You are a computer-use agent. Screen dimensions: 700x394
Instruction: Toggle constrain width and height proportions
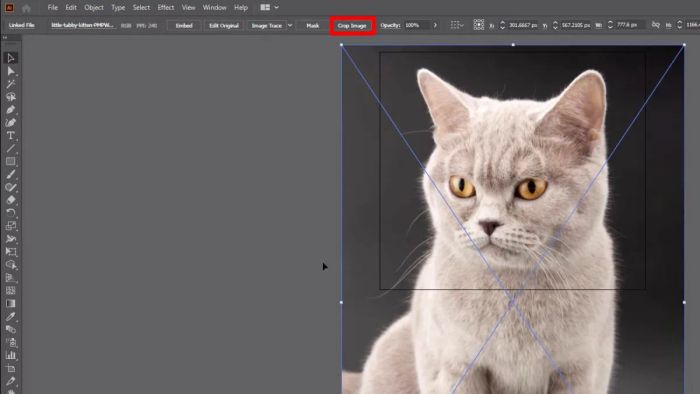point(655,25)
